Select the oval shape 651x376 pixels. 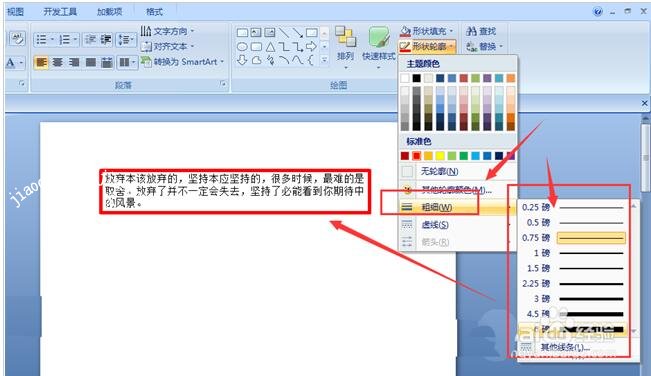click(x=242, y=47)
